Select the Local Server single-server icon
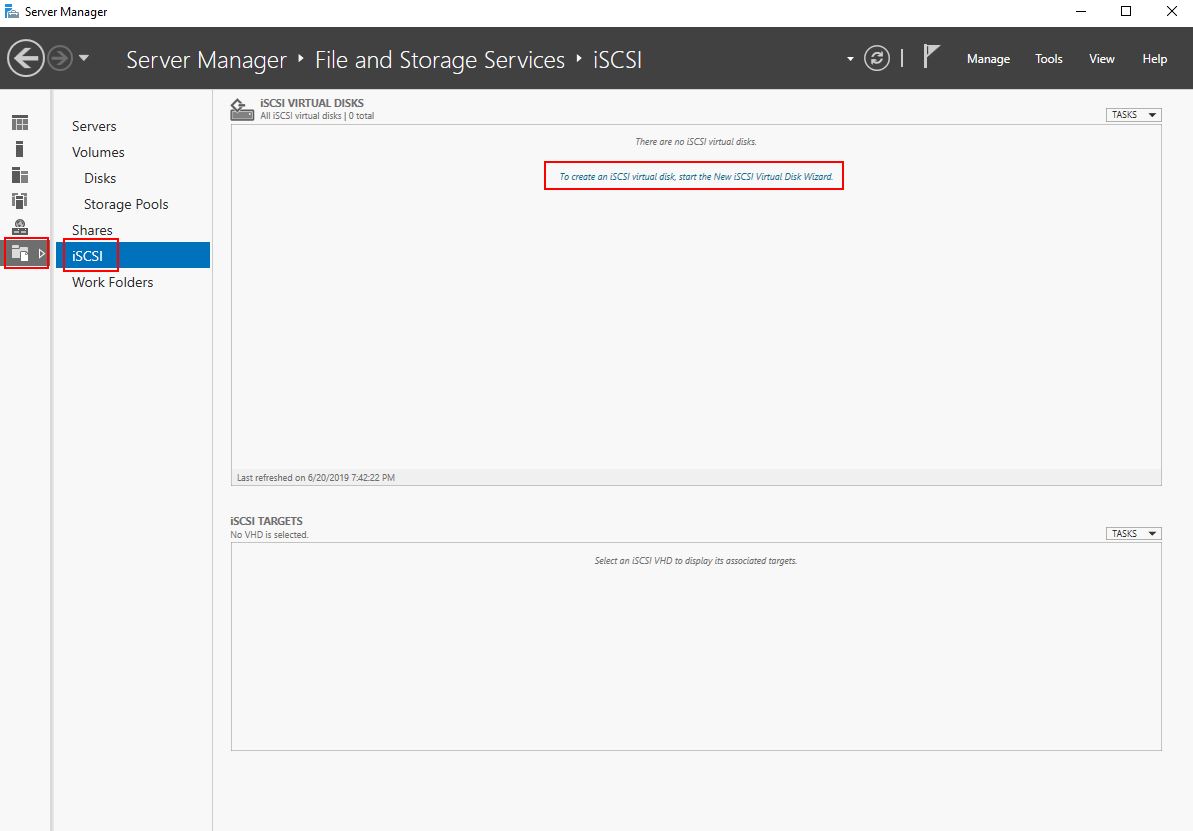 tap(20, 149)
